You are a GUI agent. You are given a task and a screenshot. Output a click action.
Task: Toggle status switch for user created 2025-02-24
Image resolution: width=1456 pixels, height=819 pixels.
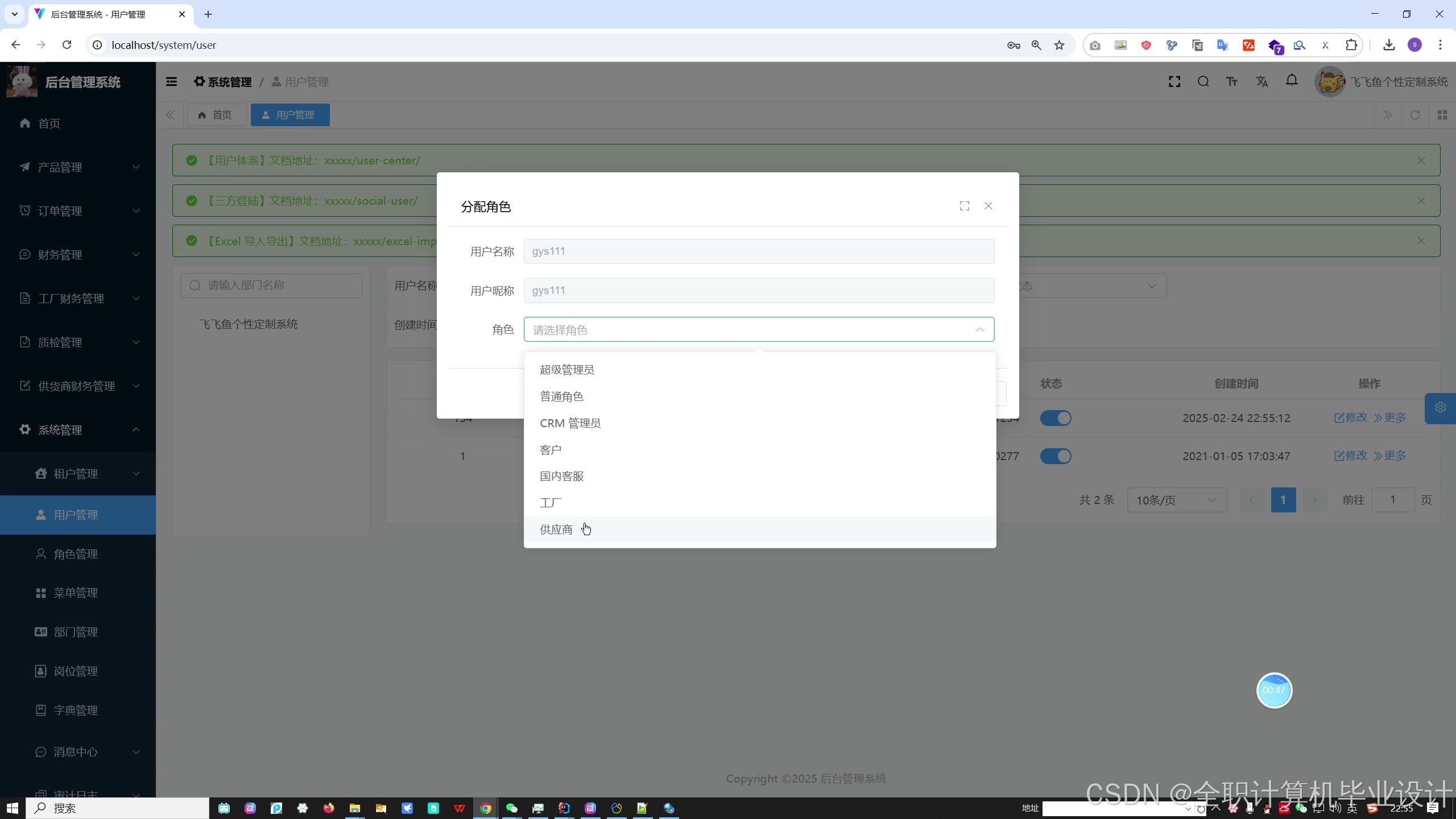1056,418
